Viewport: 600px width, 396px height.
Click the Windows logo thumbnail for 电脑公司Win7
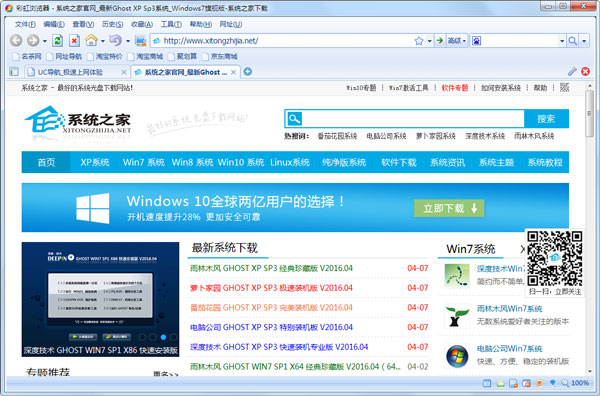[x=457, y=356]
